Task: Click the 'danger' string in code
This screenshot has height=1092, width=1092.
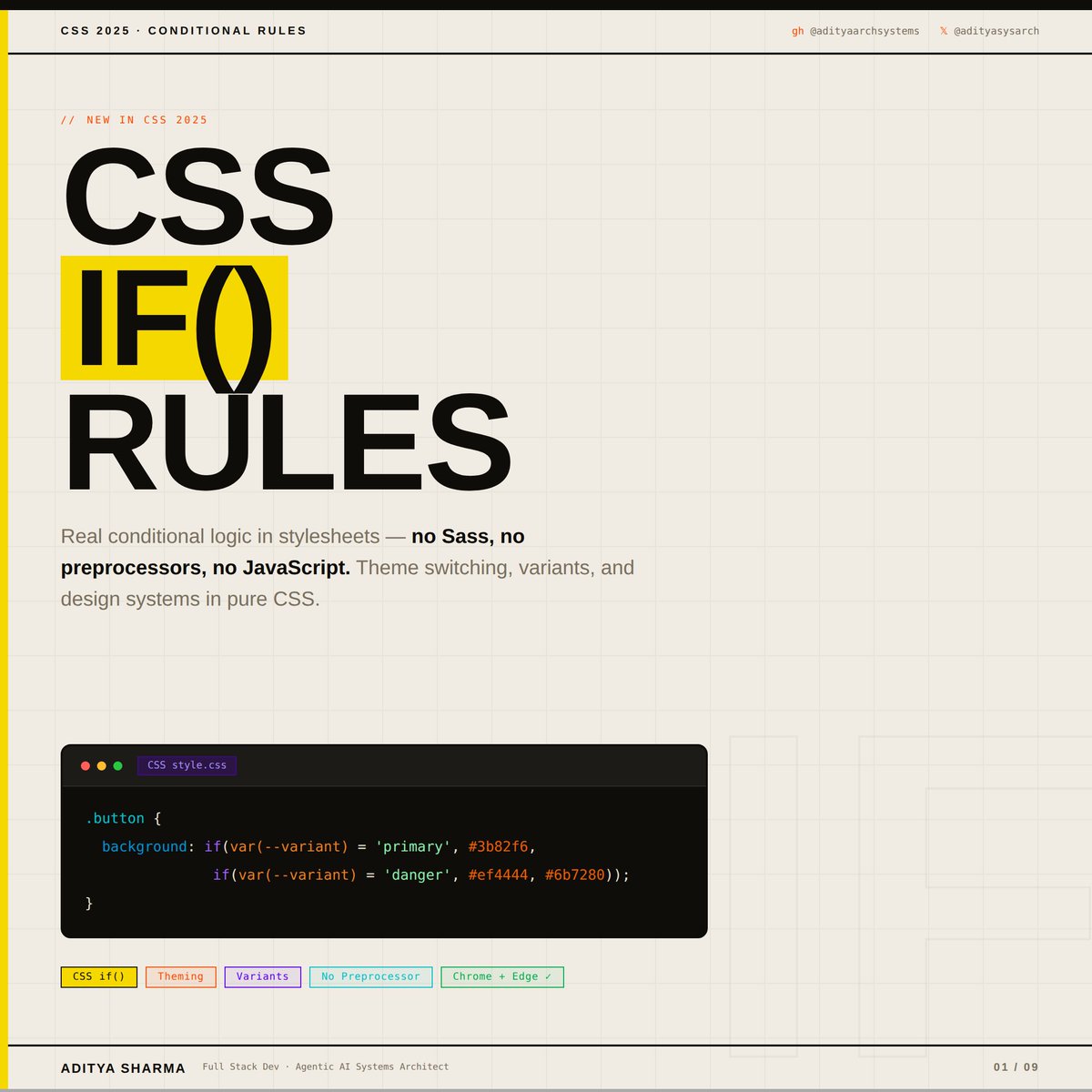Action: tap(418, 875)
